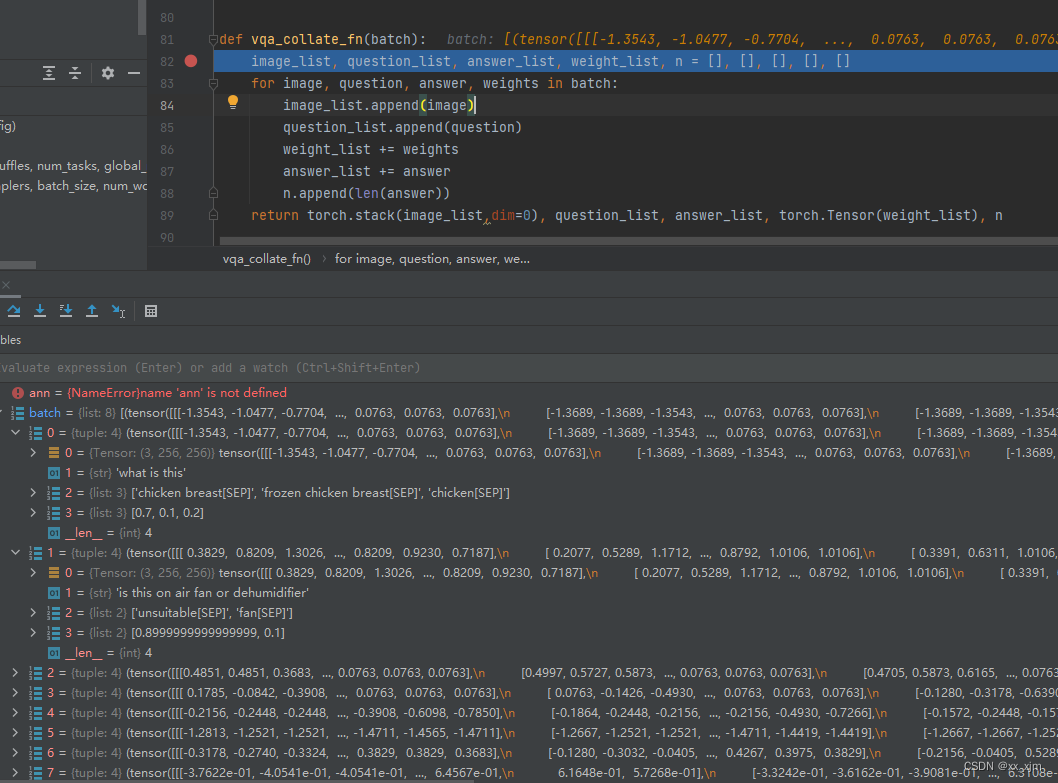Click the Collapse All icon above variables
The width and height of the screenshot is (1058, 783).
click(74, 73)
